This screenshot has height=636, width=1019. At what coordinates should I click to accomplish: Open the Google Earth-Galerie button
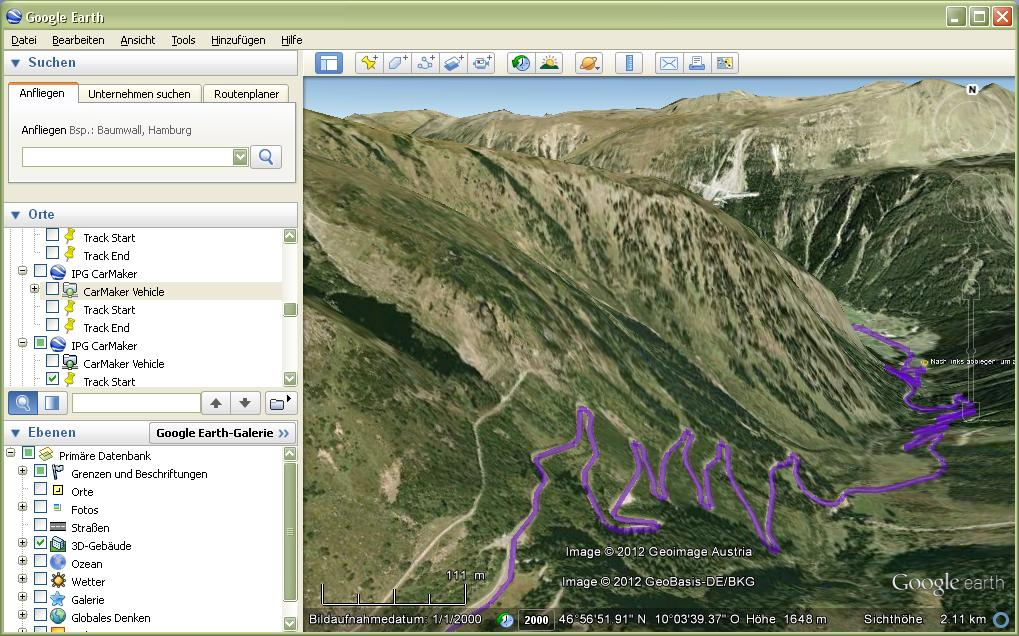pos(222,433)
